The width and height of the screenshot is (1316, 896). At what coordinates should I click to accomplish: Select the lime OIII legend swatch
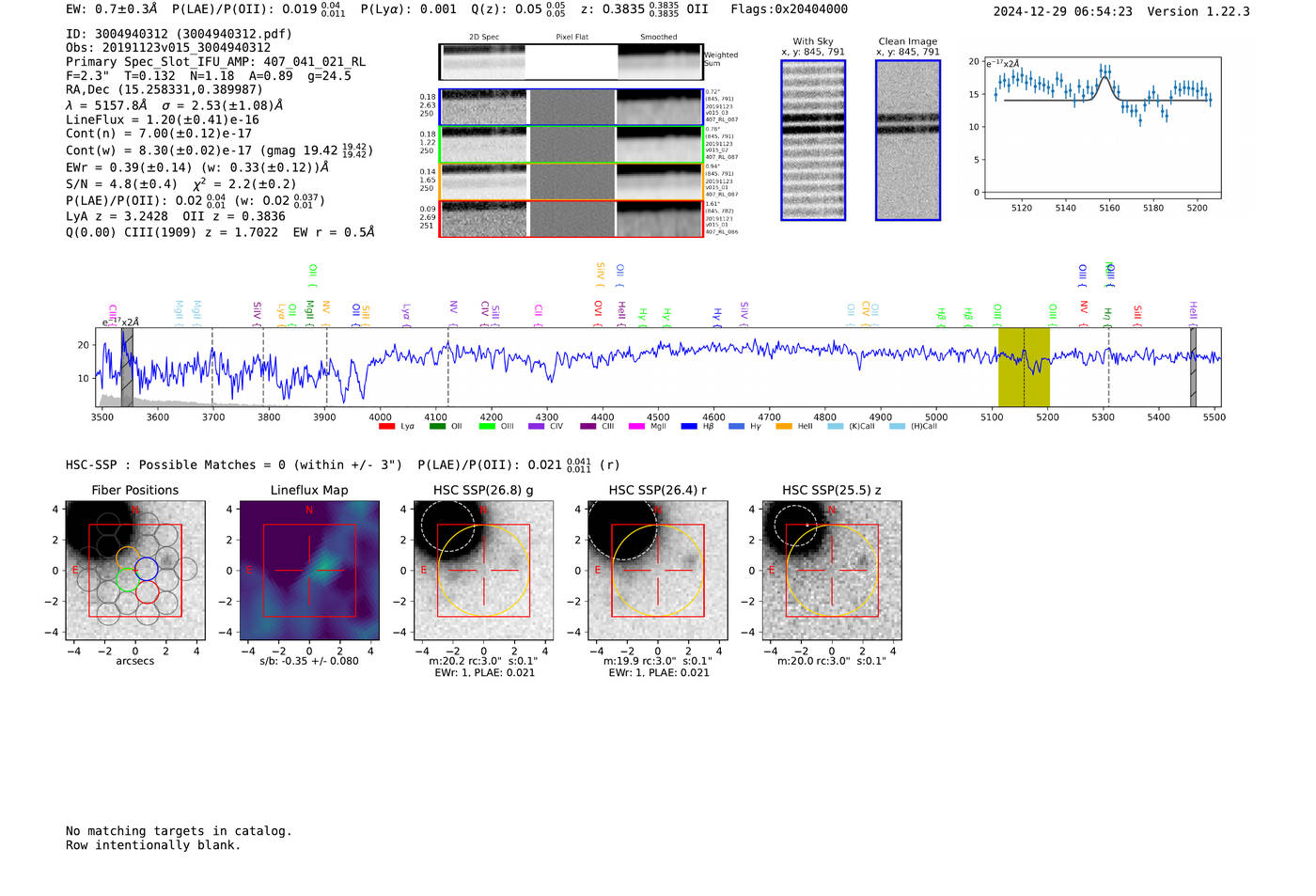point(487,427)
